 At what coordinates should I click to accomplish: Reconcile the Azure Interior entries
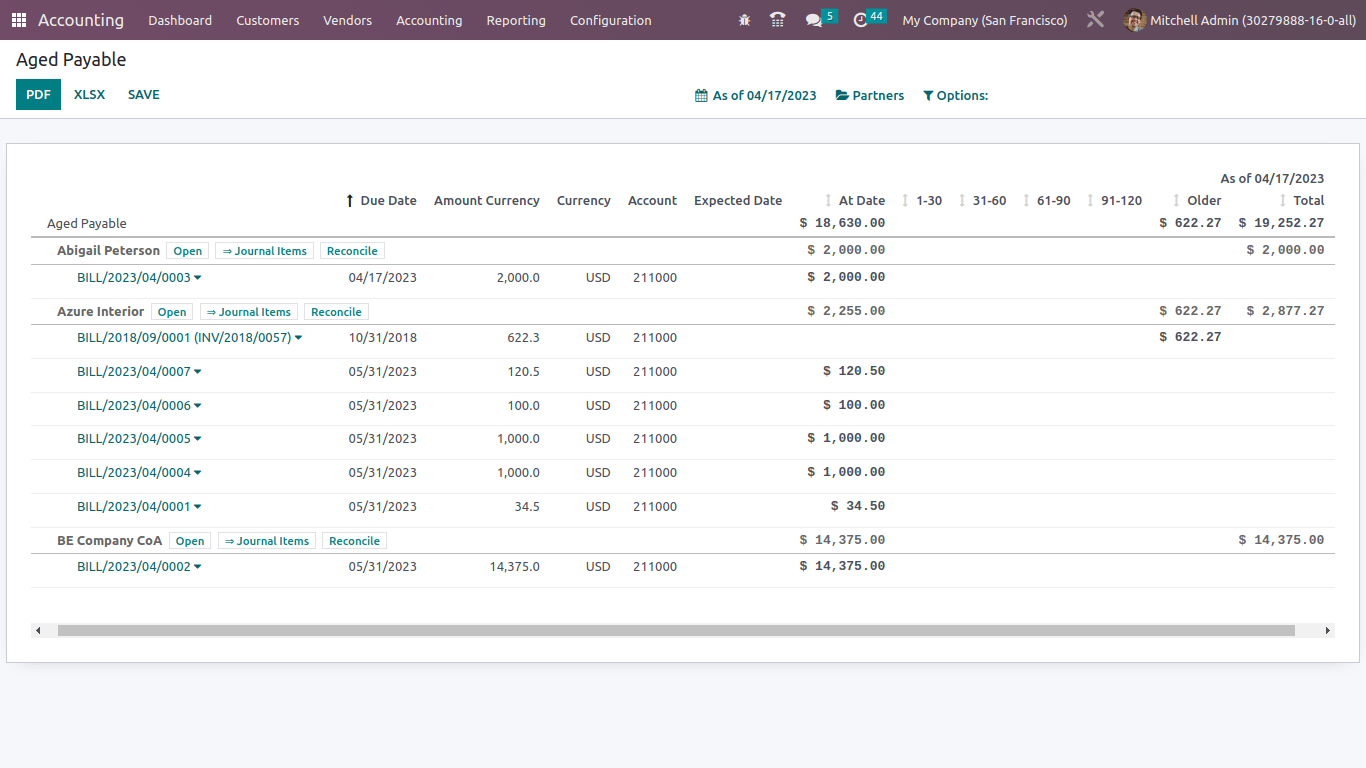[x=336, y=311]
